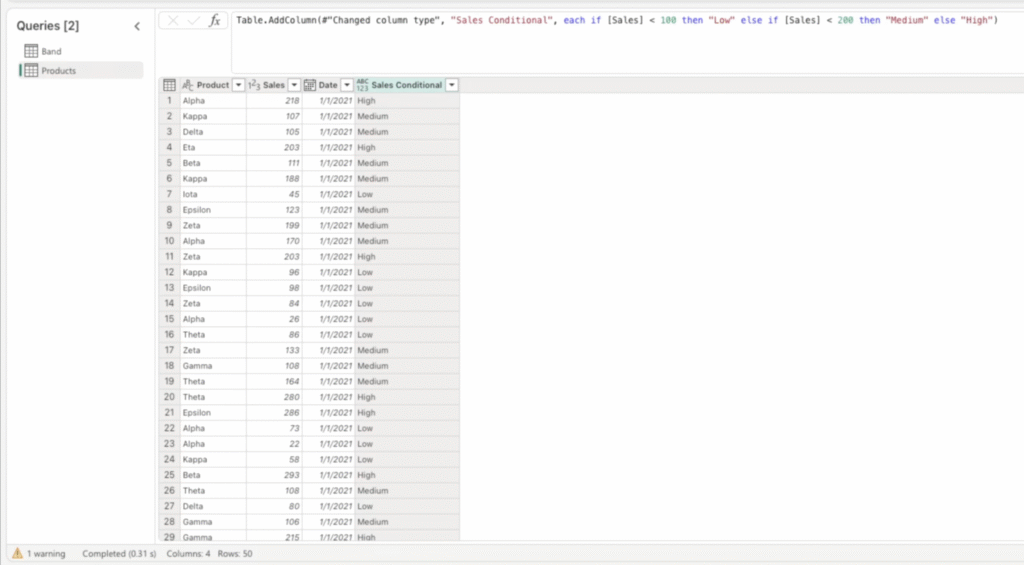The width and height of the screenshot is (1024, 565).
Task: Open the Date column filter dropdown
Action: click(x=347, y=86)
